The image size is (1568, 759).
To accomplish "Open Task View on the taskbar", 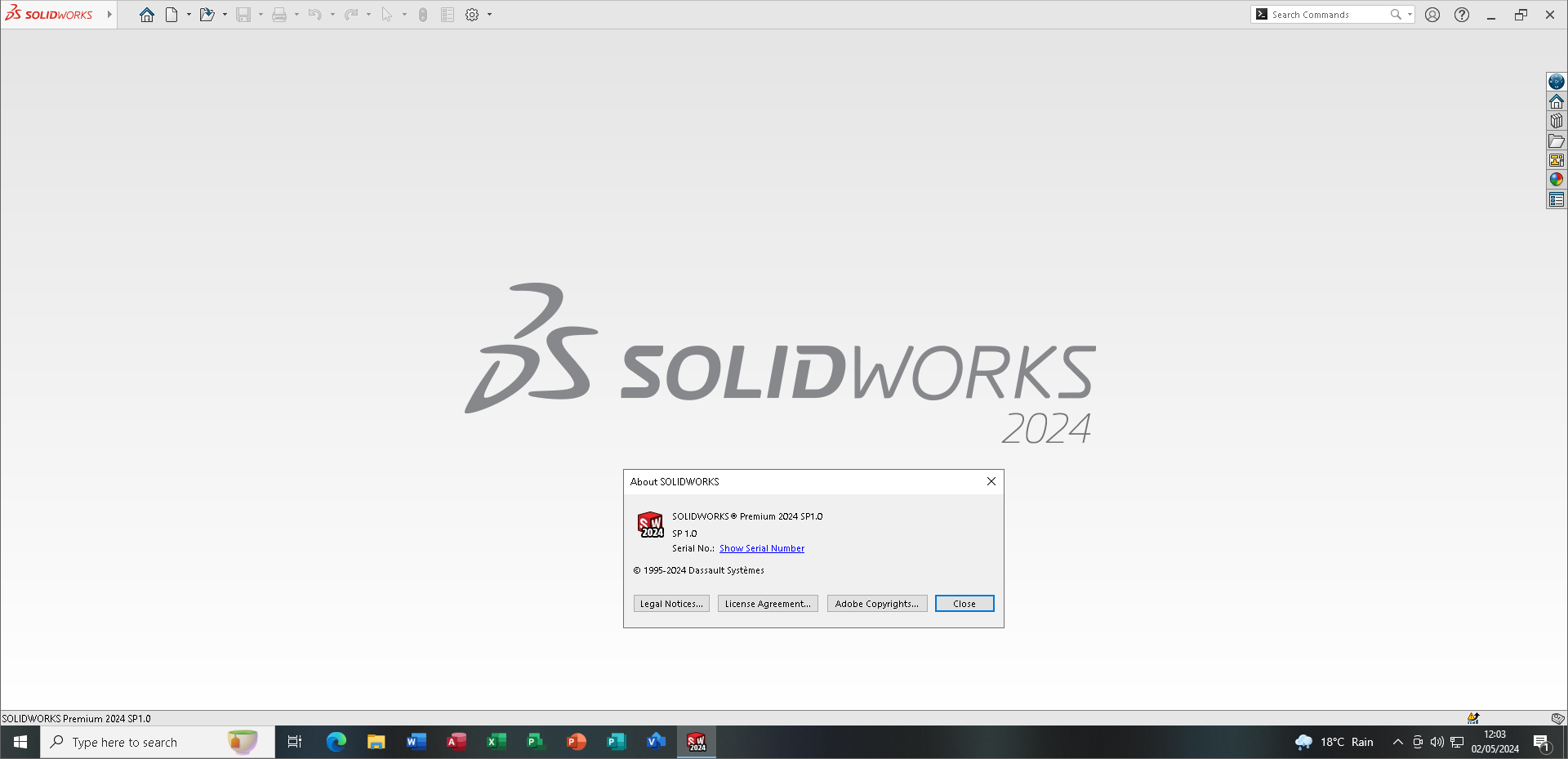I will [x=295, y=742].
